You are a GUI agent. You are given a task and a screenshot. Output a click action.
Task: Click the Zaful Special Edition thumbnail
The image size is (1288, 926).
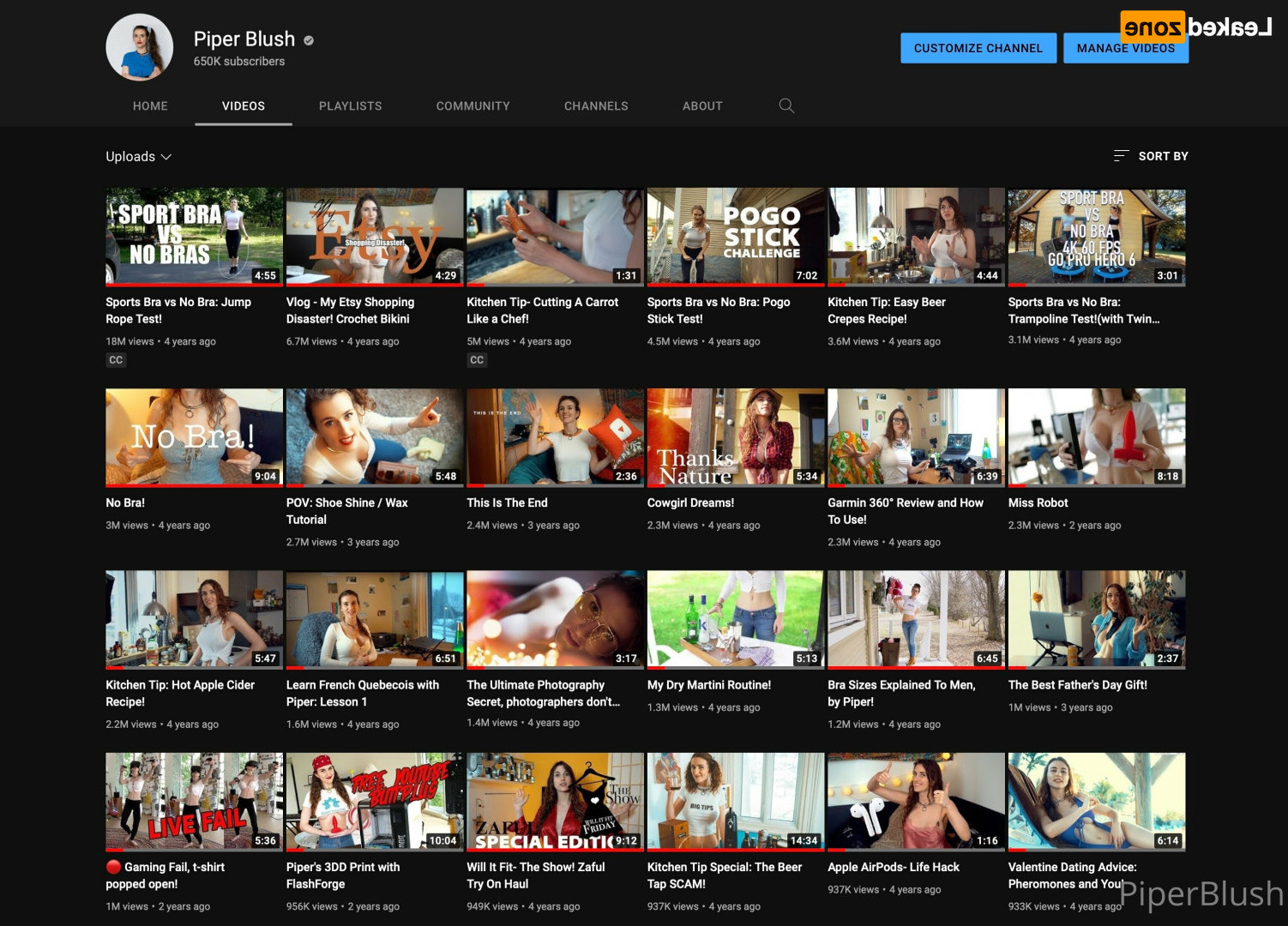click(x=555, y=802)
